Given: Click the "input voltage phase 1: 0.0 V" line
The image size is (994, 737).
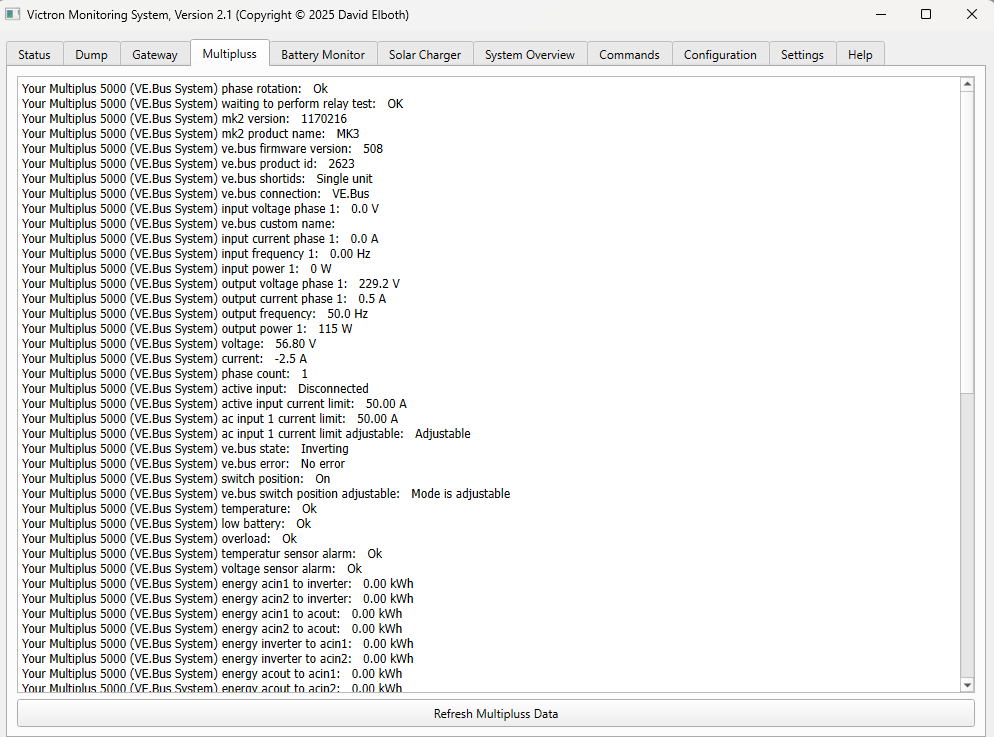Looking at the screenshot, I should coord(200,208).
